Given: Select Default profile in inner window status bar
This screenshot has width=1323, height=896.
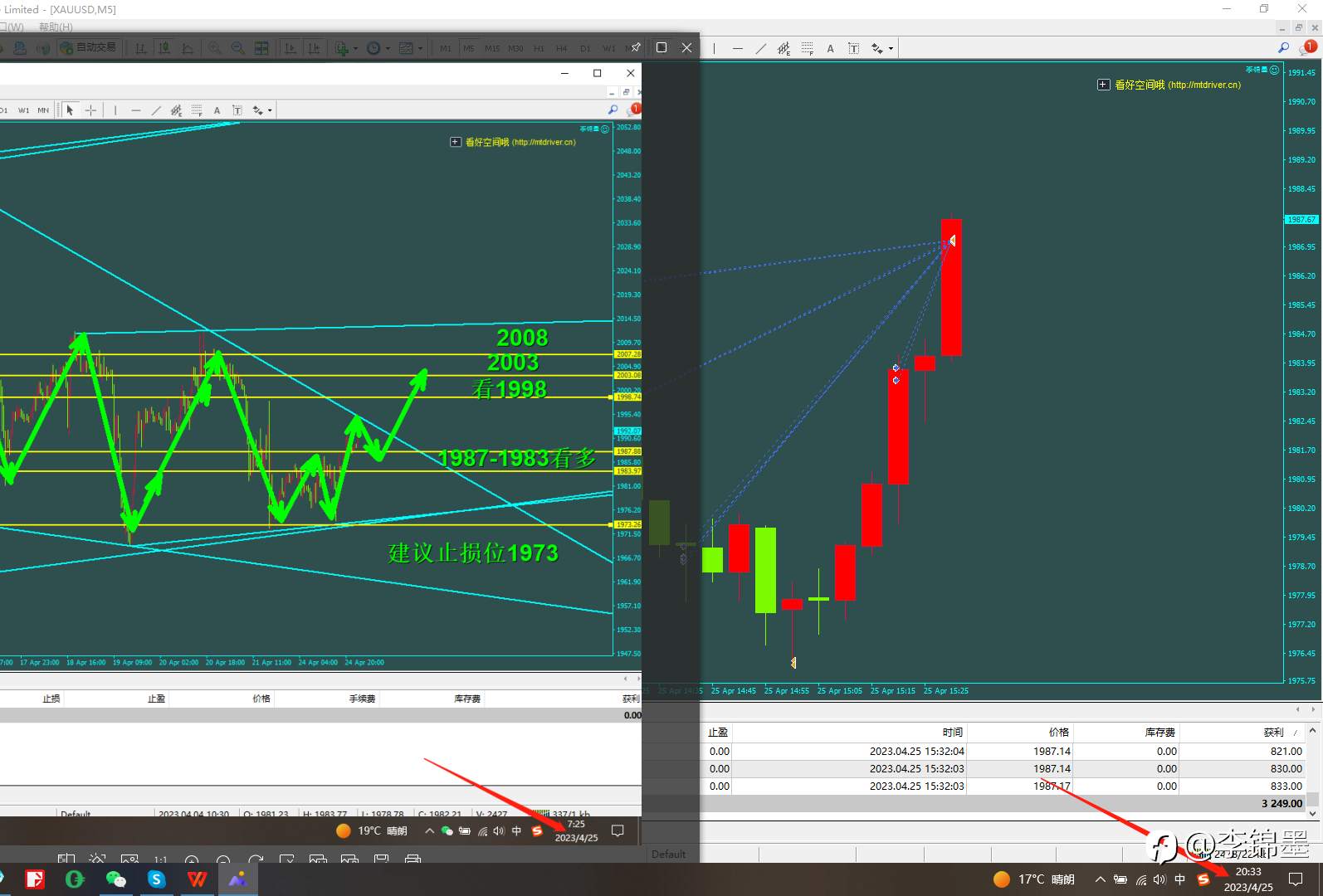Looking at the screenshot, I should point(76,814).
